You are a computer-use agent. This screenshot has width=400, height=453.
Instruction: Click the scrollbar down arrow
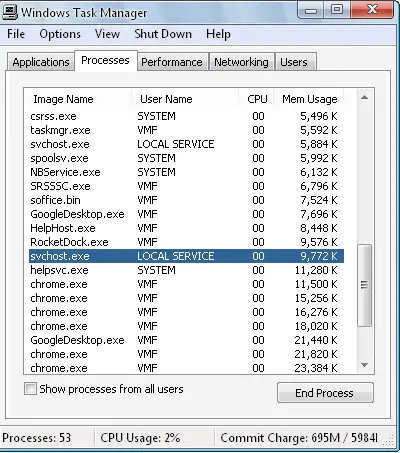364,365
